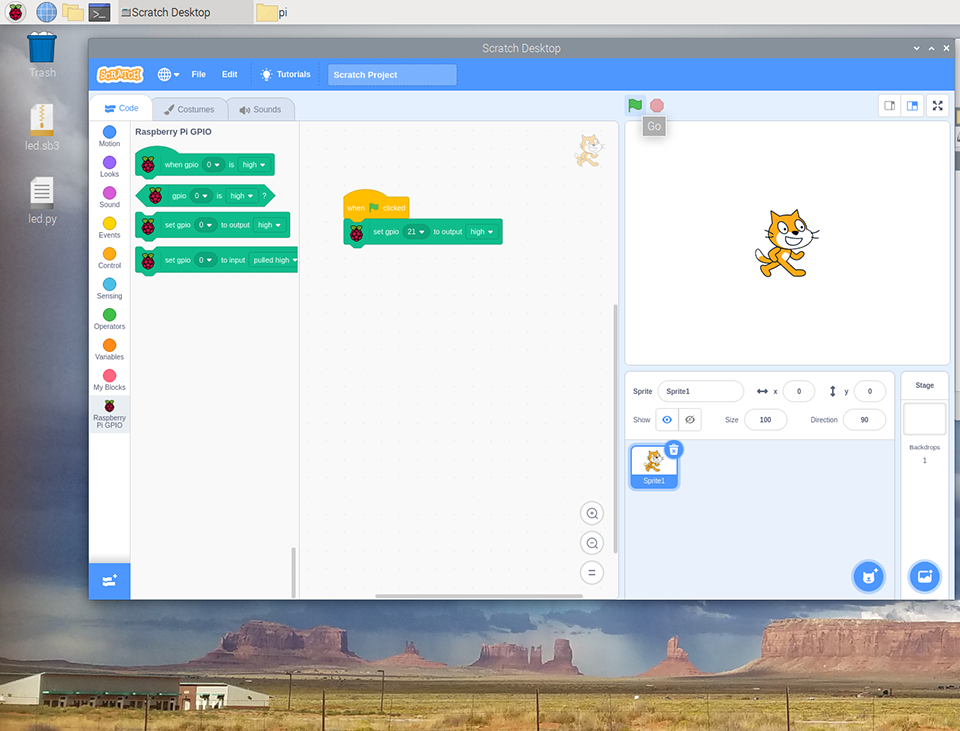960x731 pixels.
Task: Open the Motion blocks category
Action: (x=110, y=136)
